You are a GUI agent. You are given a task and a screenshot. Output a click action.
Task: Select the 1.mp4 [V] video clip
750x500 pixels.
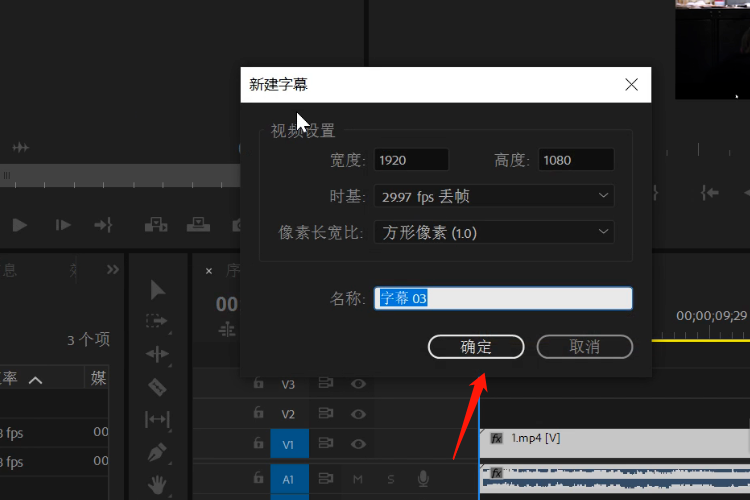tap(615, 443)
